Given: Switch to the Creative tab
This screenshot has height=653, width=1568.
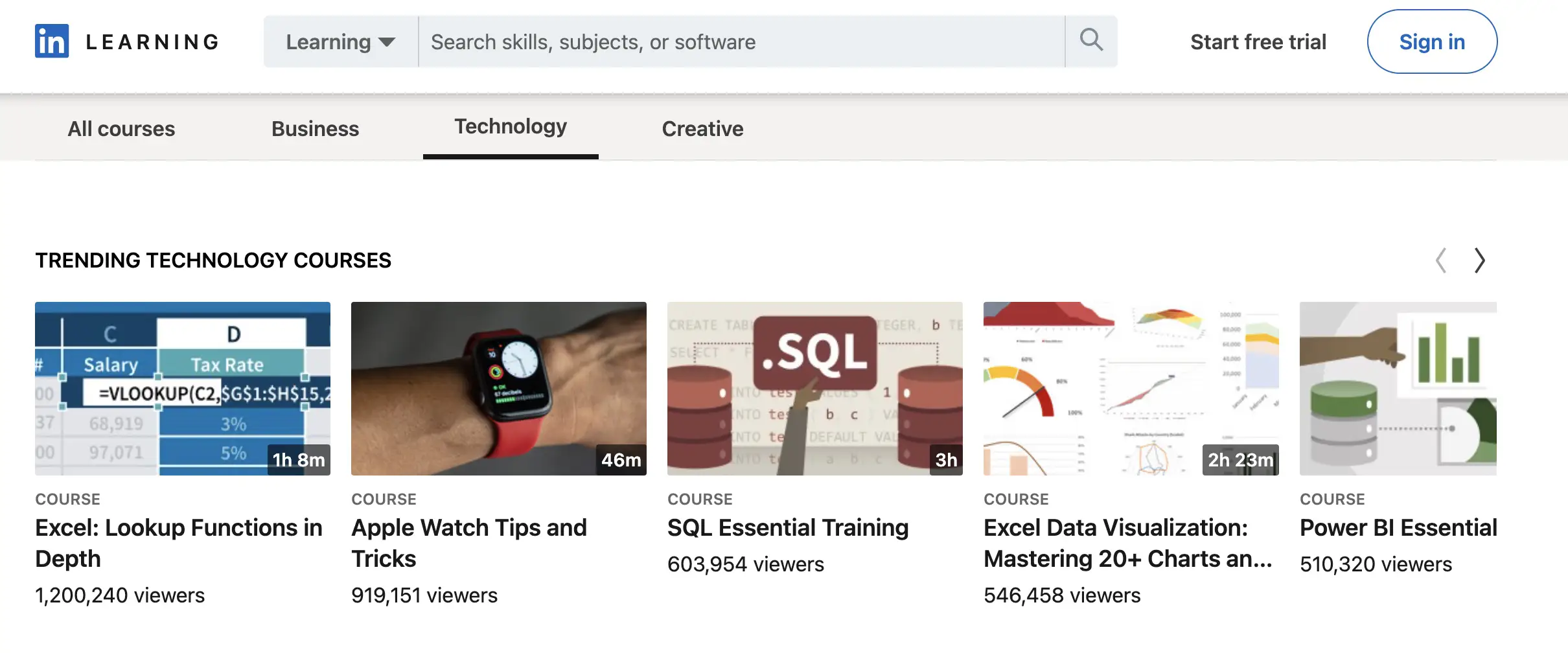Looking at the screenshot, I should pyautogui.click(x=702, y=128).
